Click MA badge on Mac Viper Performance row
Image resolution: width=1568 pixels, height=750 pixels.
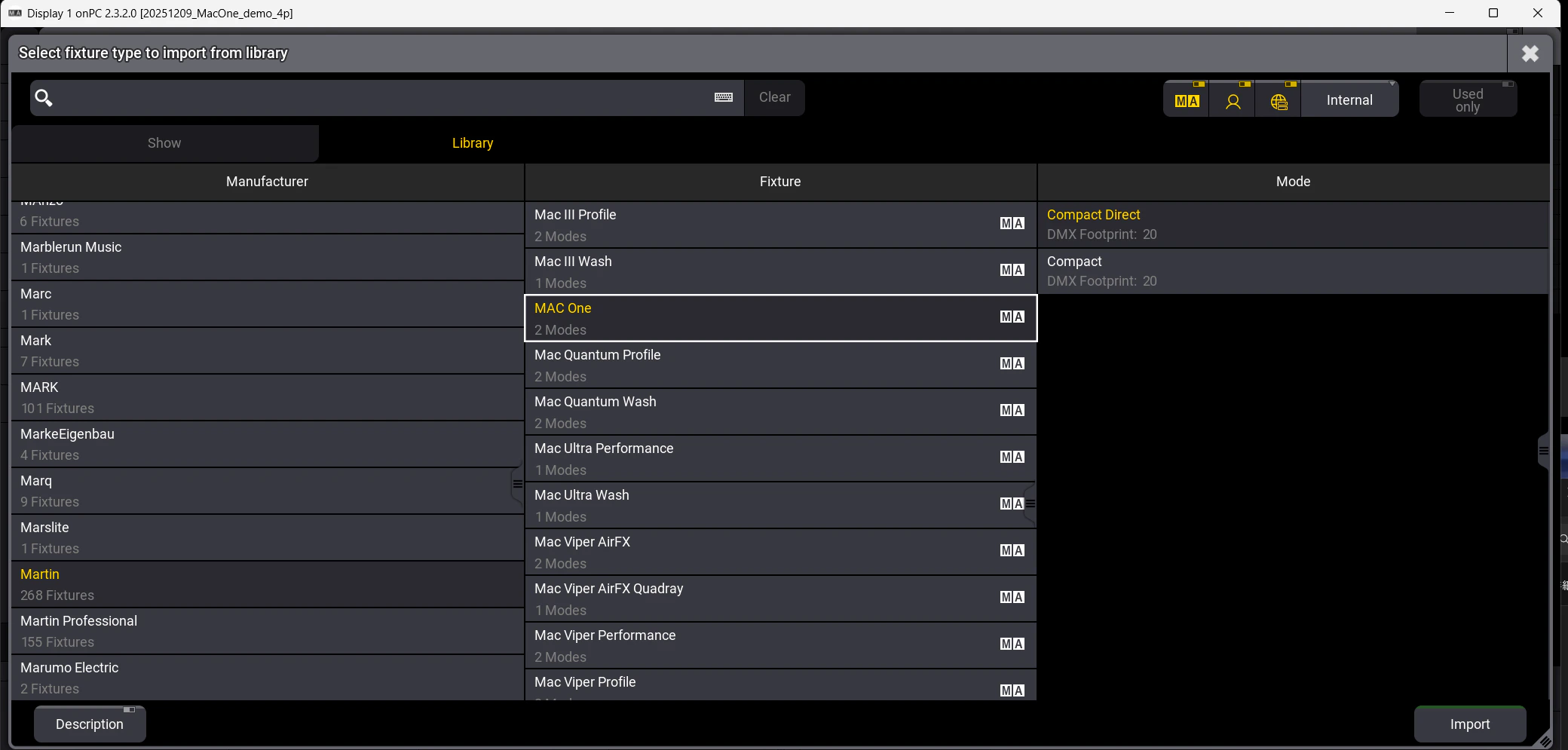point(1012,644)
